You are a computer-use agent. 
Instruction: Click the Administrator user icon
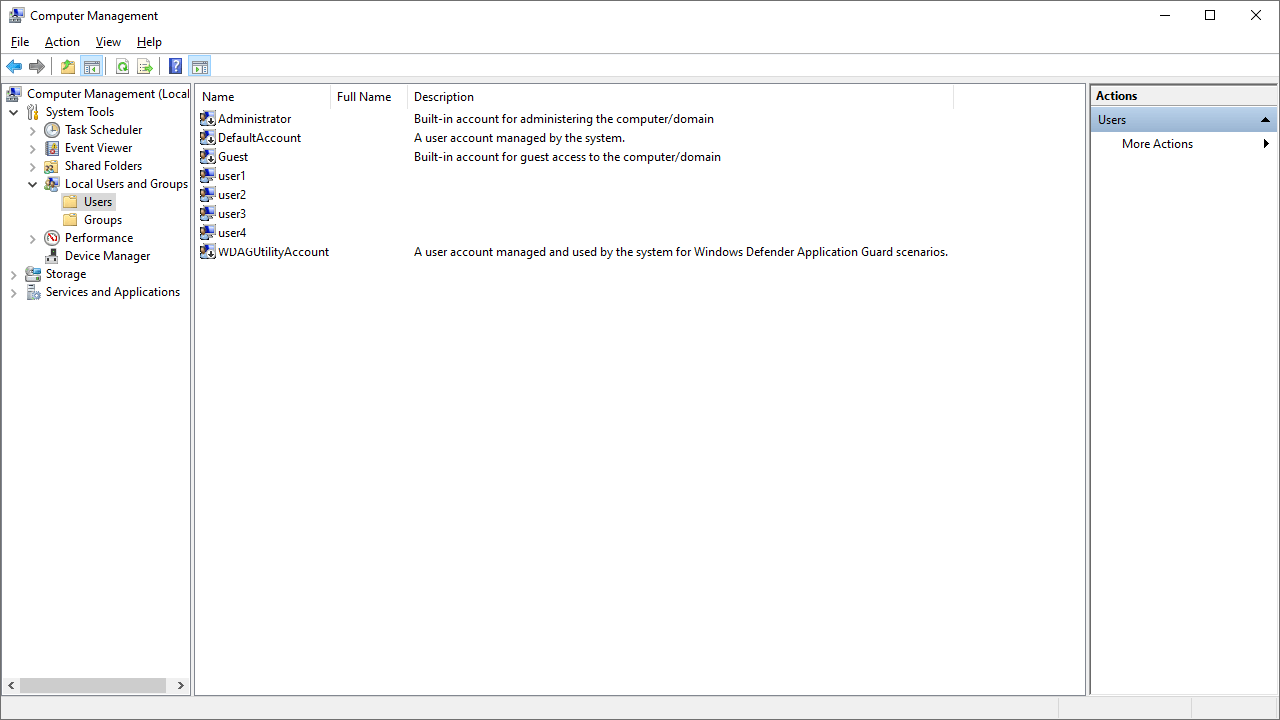point(208,118)
